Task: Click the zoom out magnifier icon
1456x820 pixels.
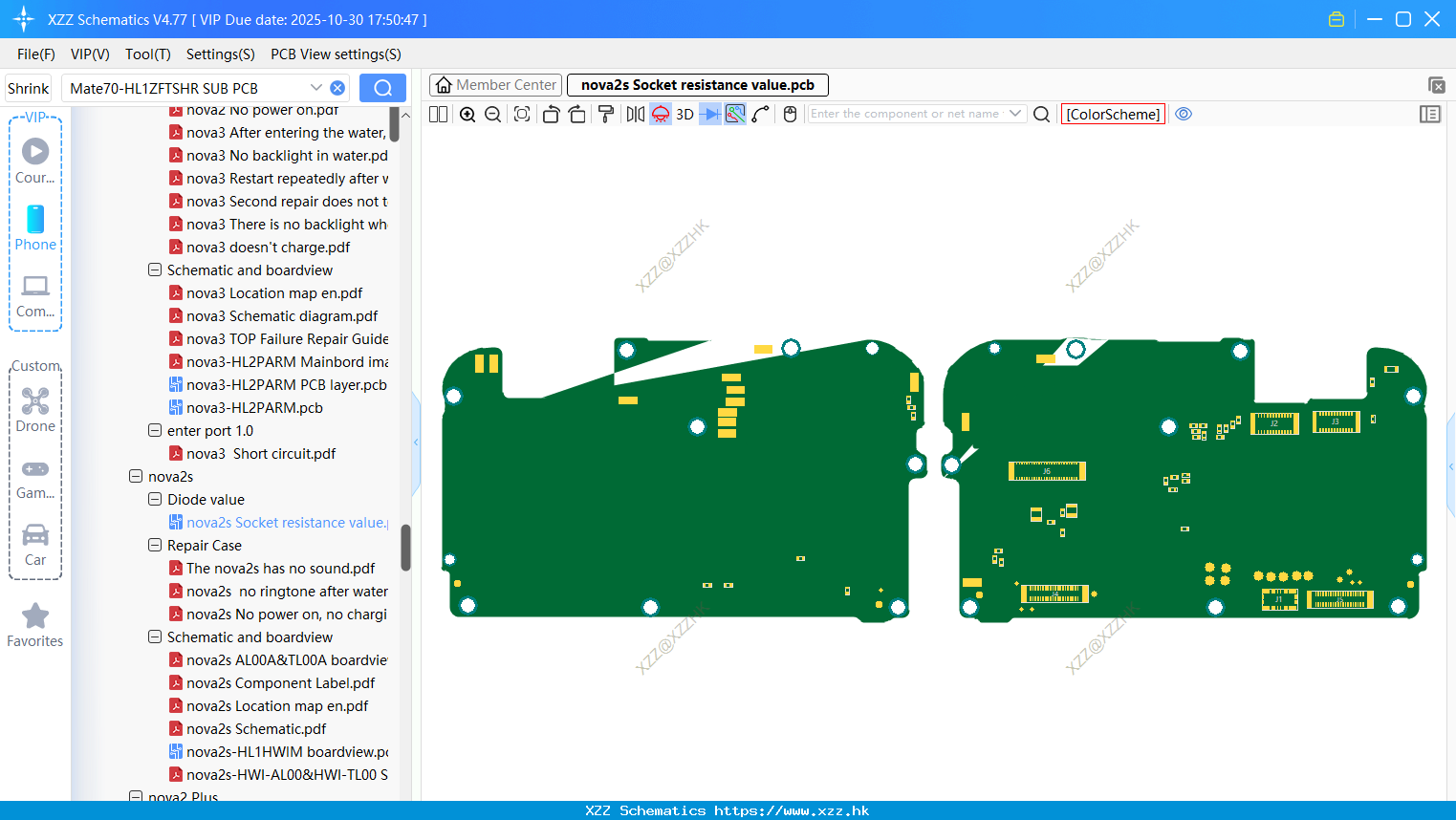Action: tap(493, 115)
